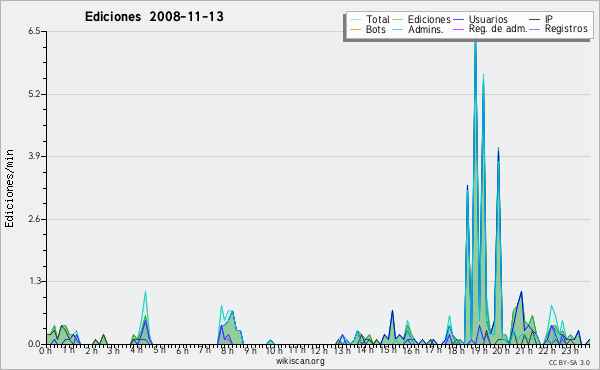Viewport: 600px width, 370px height.
Task: Click the Bots orange legend line
Action: 355,29
